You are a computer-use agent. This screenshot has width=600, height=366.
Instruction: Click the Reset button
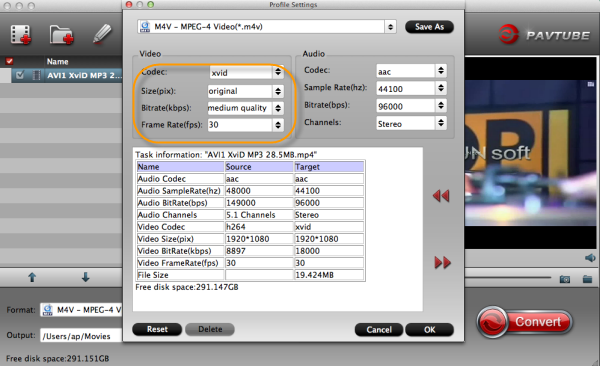pos(157,329)
